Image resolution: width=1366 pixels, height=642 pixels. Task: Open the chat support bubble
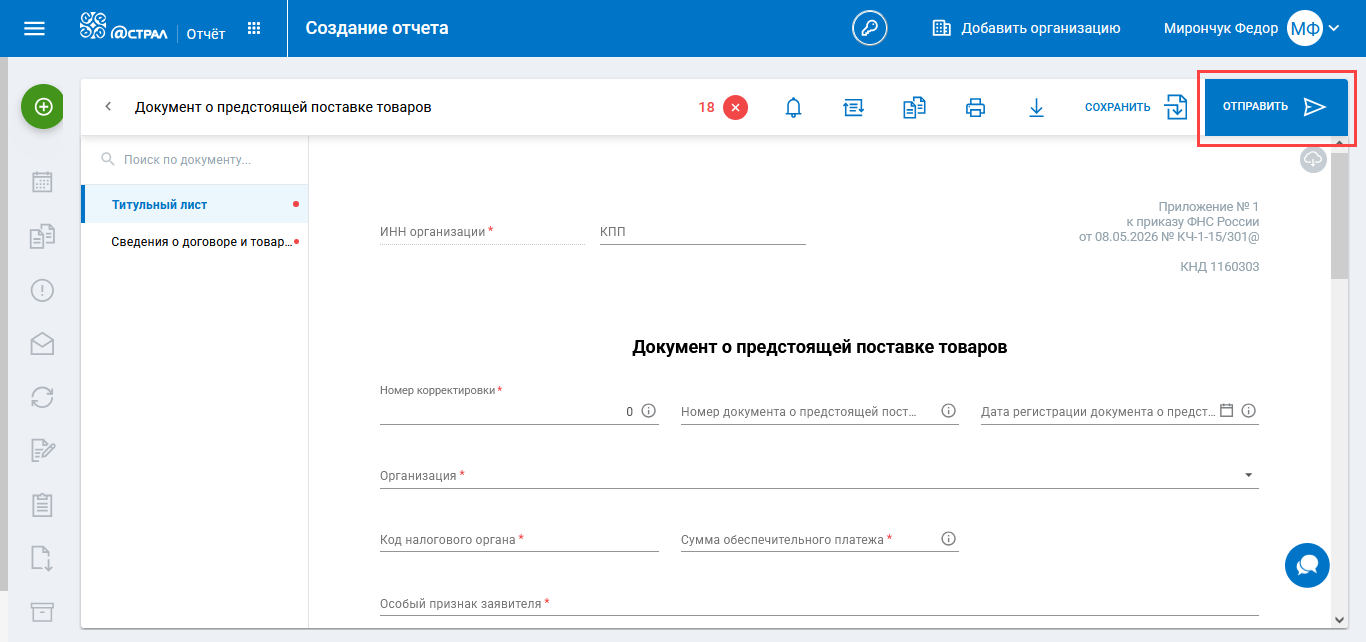point(1307,565)
